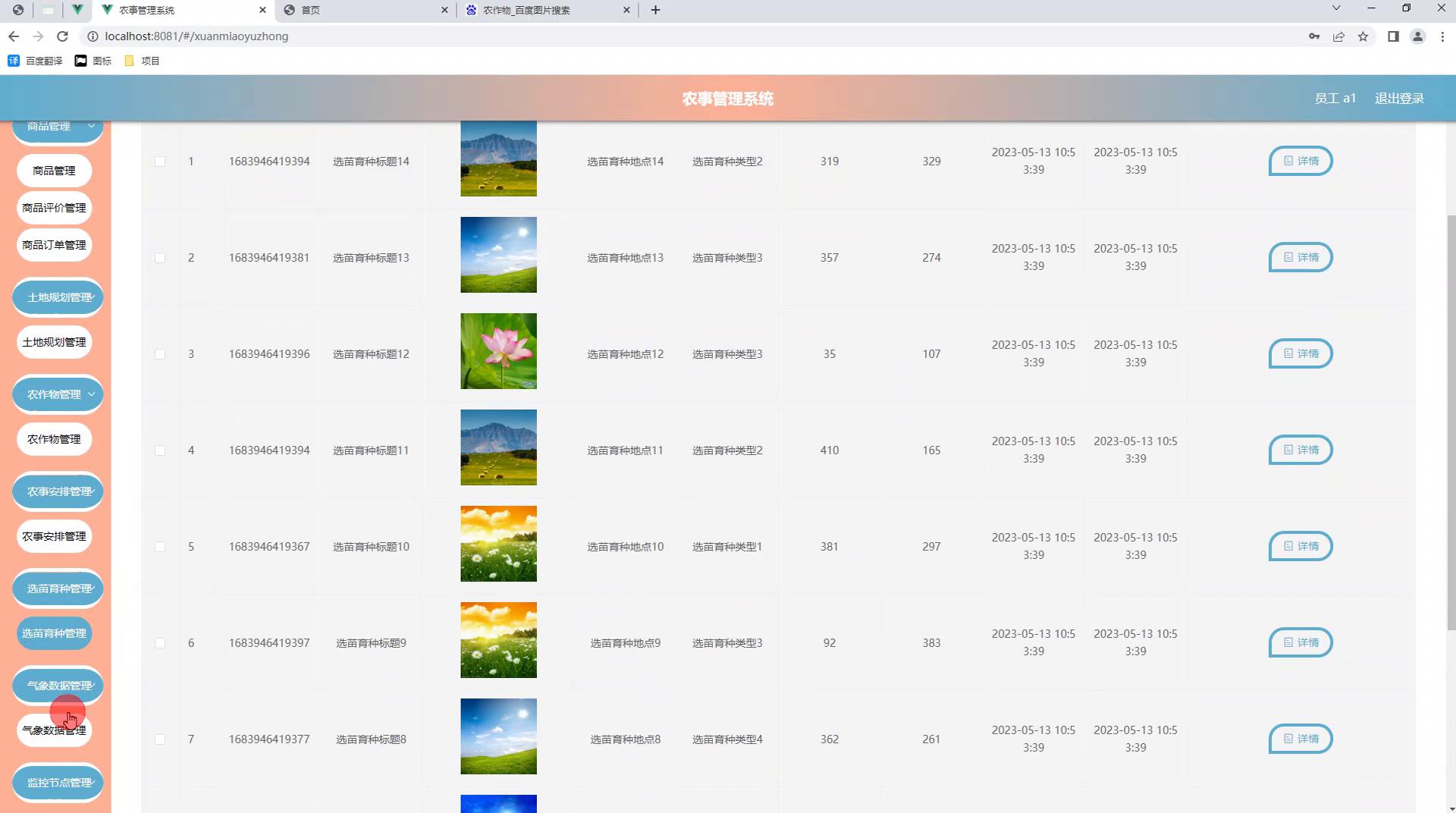
Task: Tick checkbox for row 1 选苗育种标题14
Action: pyautogui.click(x=160, y=162)
